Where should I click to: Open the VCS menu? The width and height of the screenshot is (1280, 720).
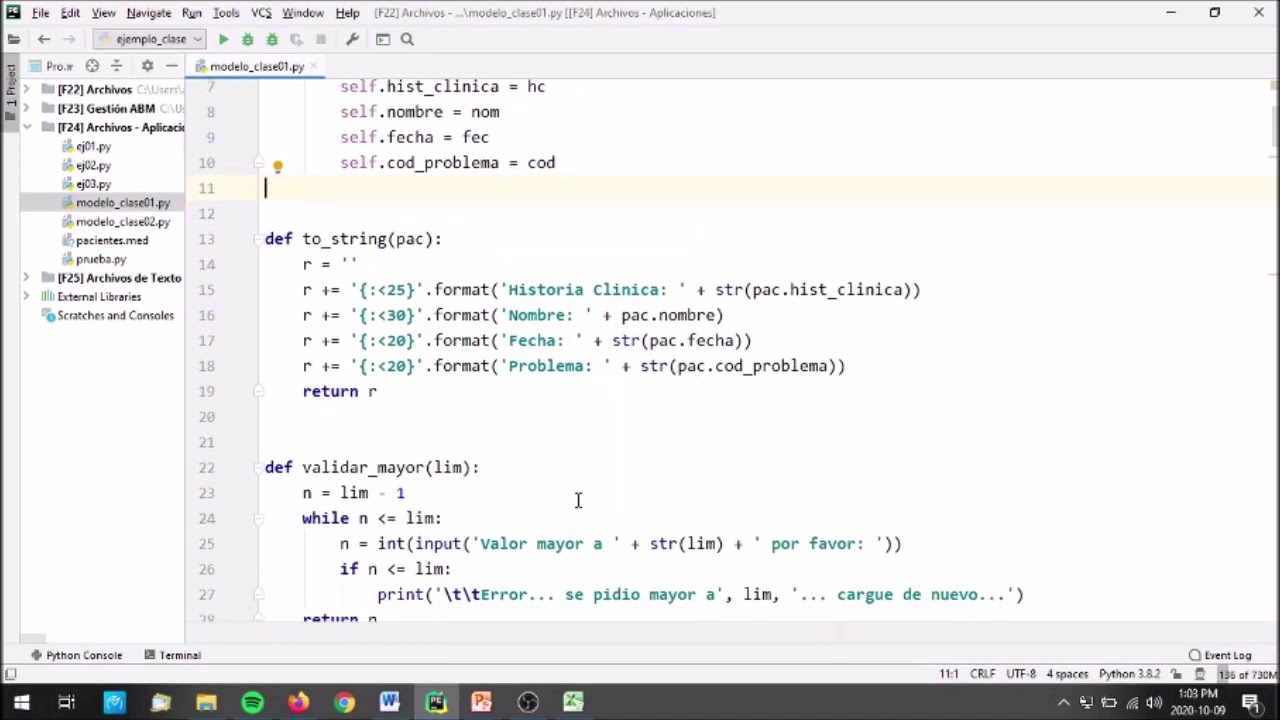click(261, 13)
